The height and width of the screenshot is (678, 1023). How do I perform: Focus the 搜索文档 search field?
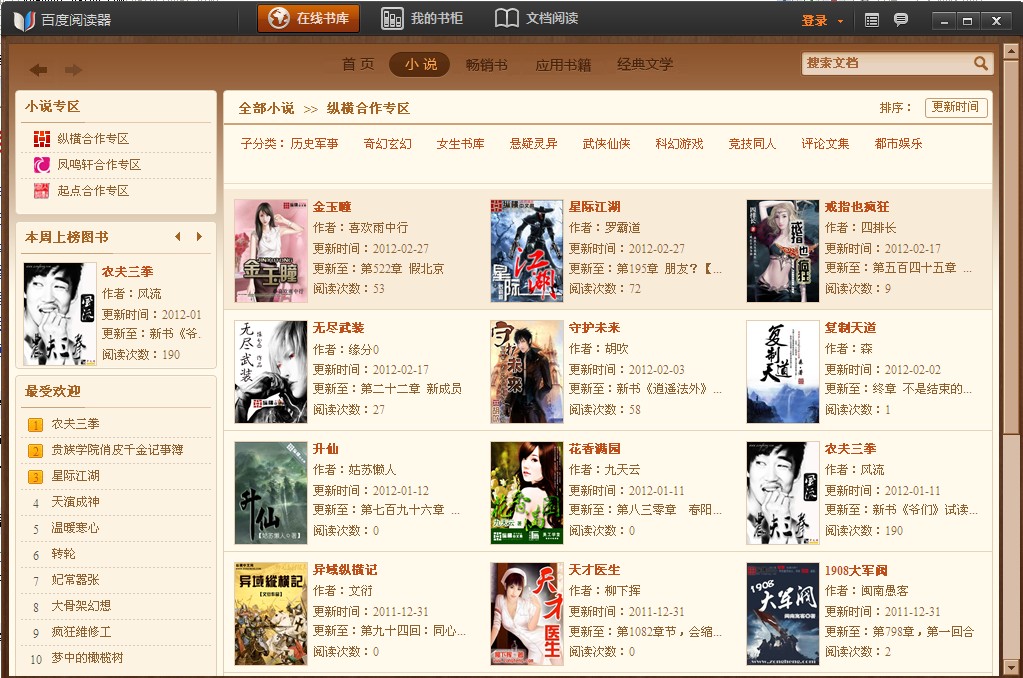887,63
